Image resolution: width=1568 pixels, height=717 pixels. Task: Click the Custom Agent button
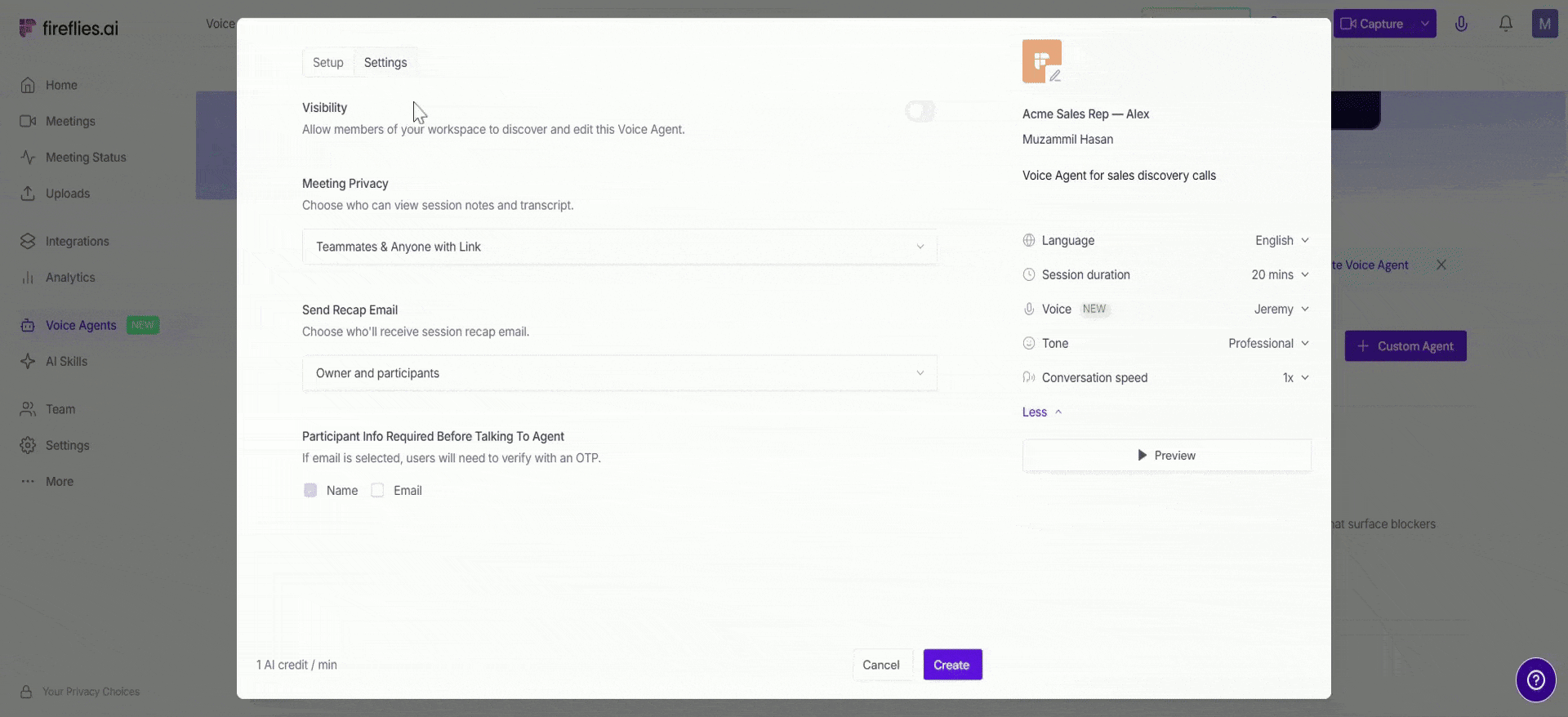click(x=1405, y=346)
